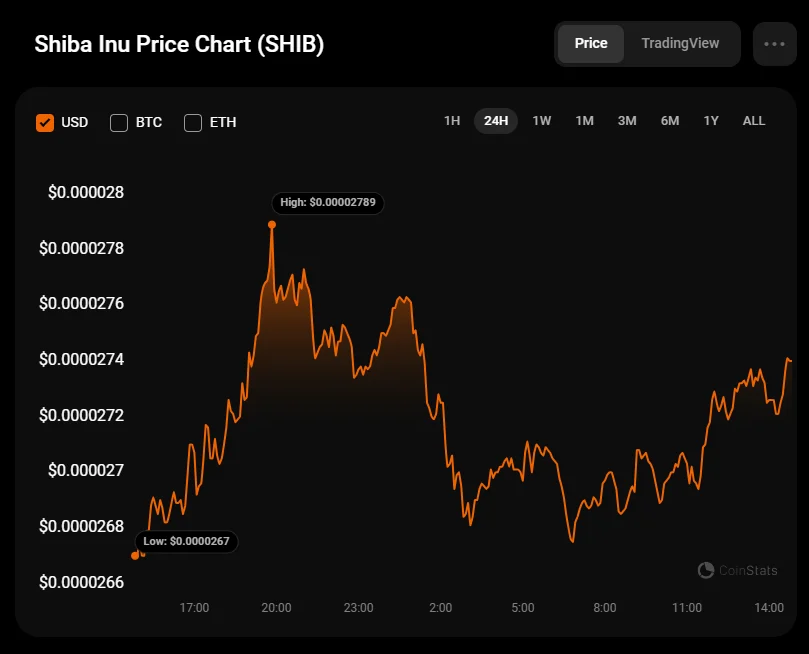Select the 24H time range
The height and width of the screenshot is (654, 809).
click(496, 121)
